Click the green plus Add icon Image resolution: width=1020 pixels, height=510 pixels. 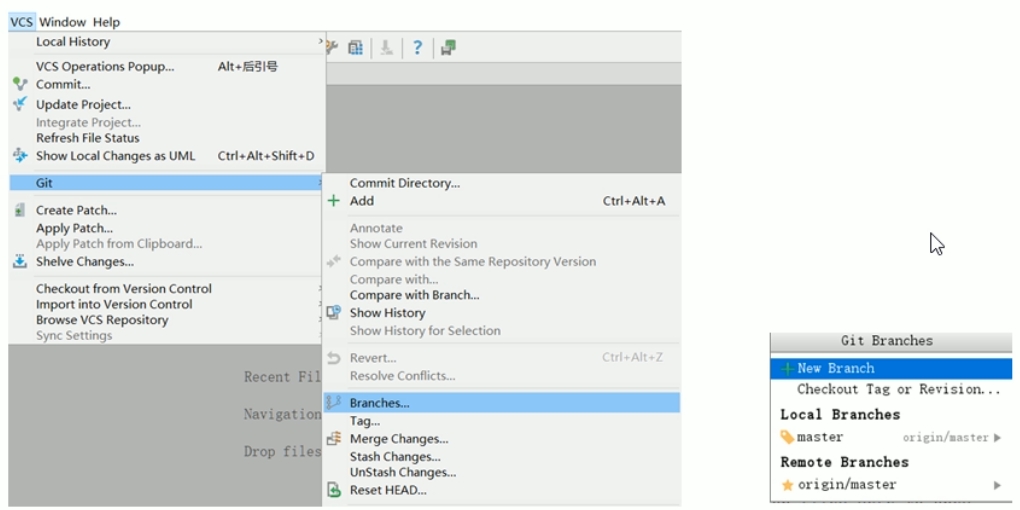tap(334, 201)
